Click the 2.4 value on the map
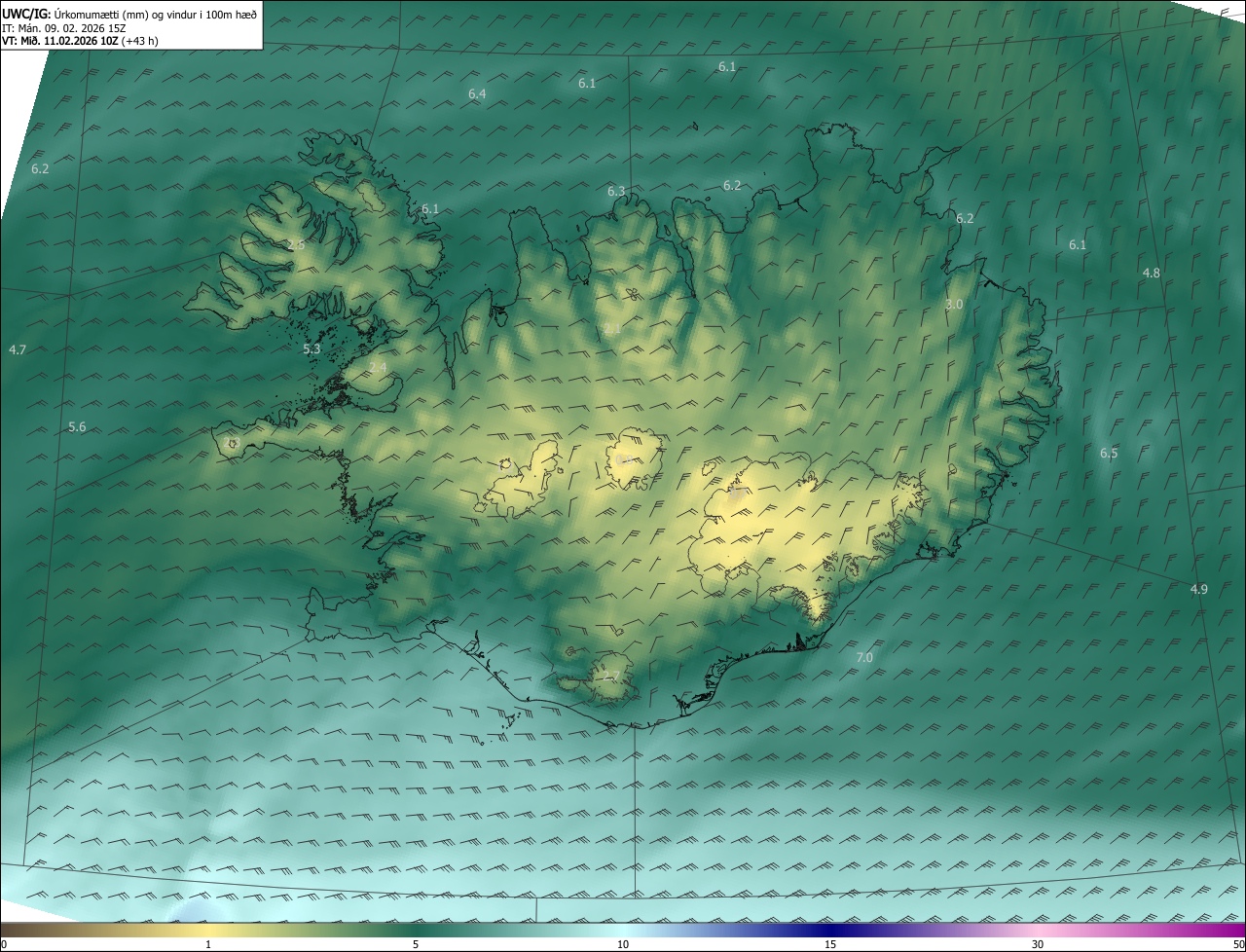The height and width of the screenshot is (952, 1246). [378, 367]
